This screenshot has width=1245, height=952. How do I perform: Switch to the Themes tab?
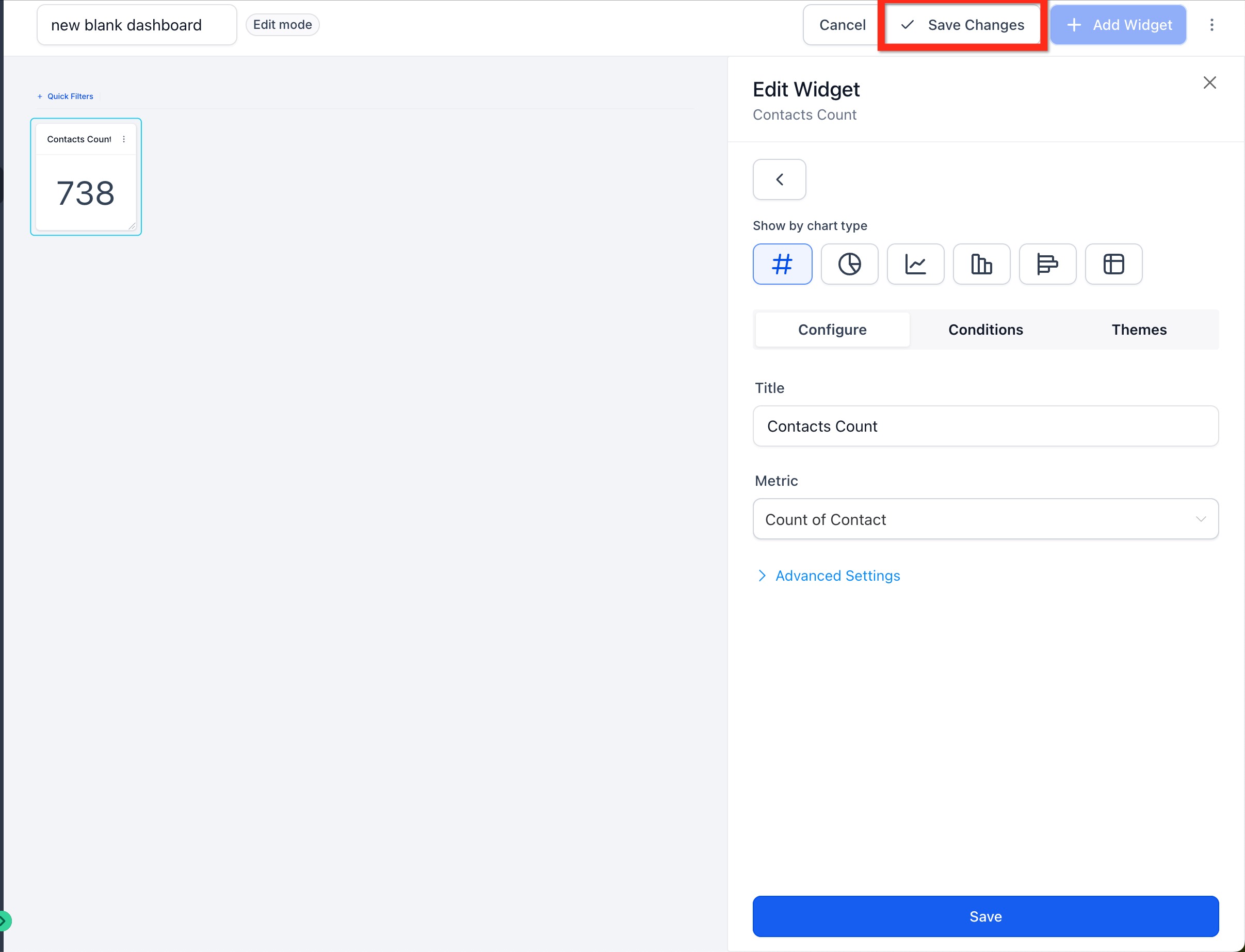(x=1138, y=330)
